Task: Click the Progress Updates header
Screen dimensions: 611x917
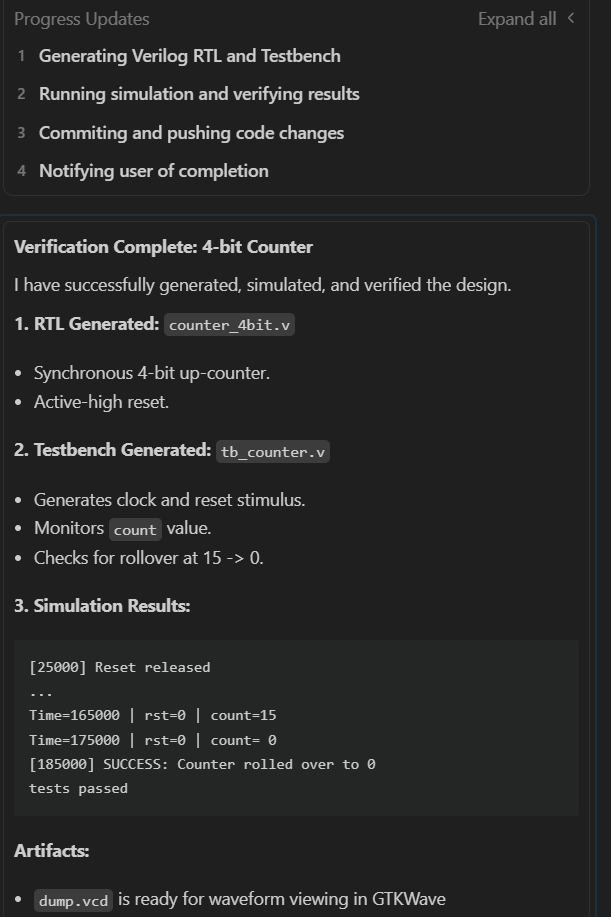Action: [82, 19]
